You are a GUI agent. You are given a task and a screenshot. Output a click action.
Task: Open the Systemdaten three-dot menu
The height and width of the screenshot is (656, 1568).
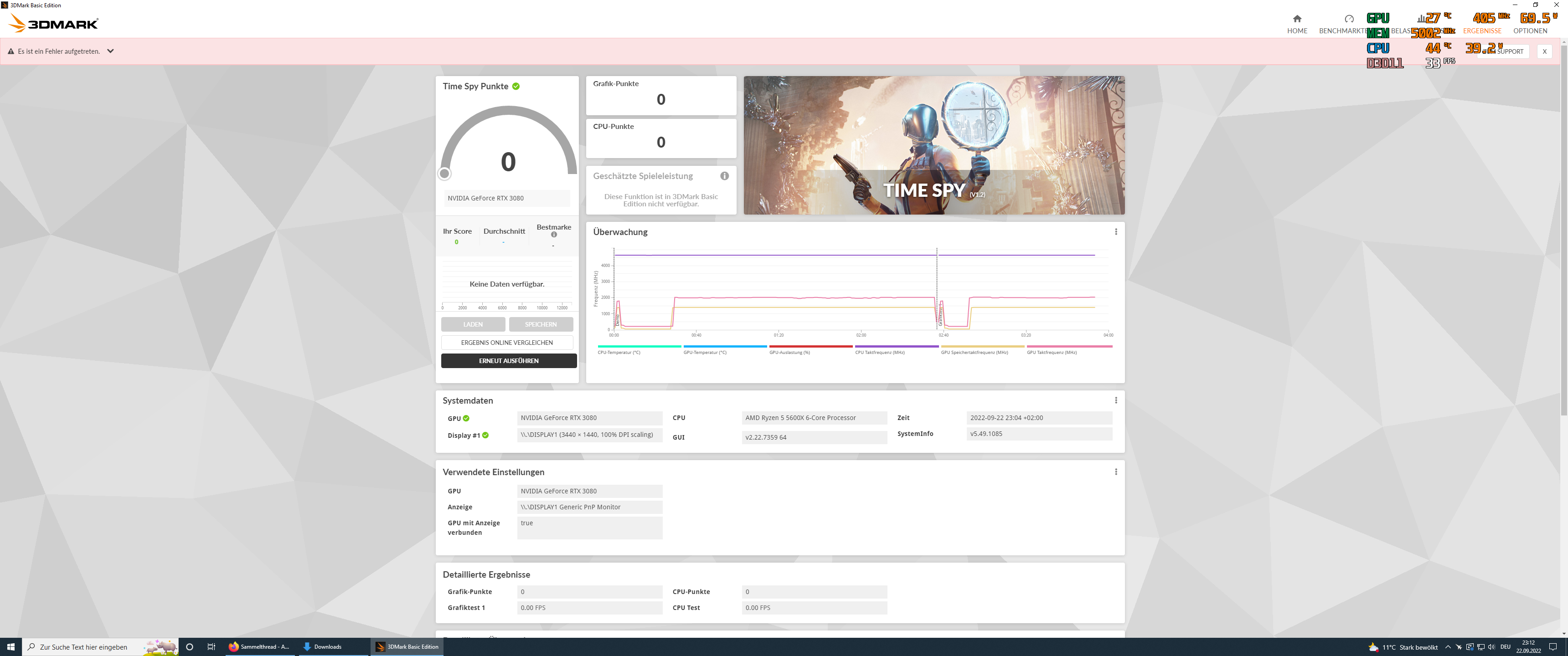point(1116,400)
